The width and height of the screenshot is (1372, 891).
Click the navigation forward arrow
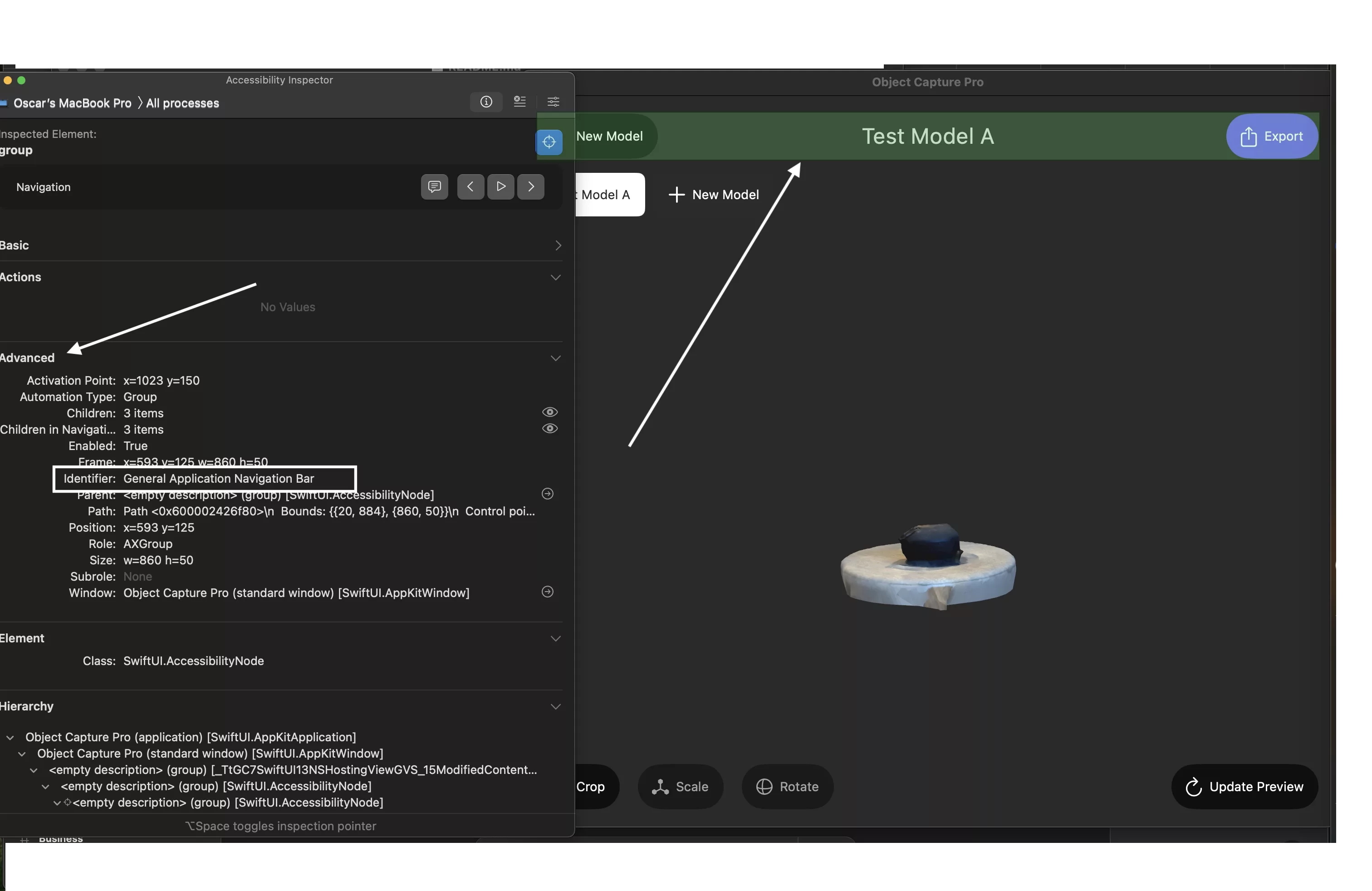531,186
